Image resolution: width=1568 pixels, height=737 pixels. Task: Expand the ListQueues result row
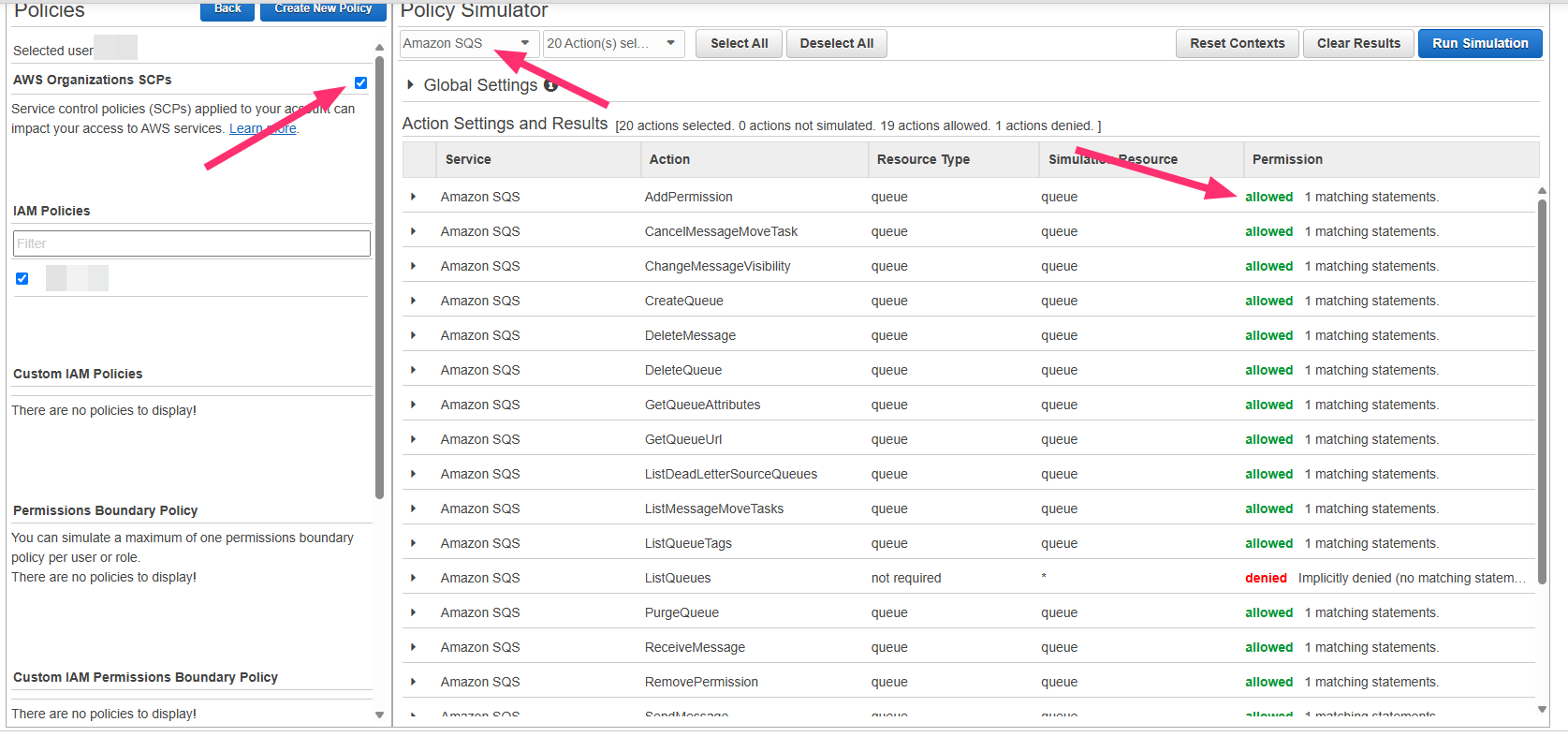tap(413, 578)
